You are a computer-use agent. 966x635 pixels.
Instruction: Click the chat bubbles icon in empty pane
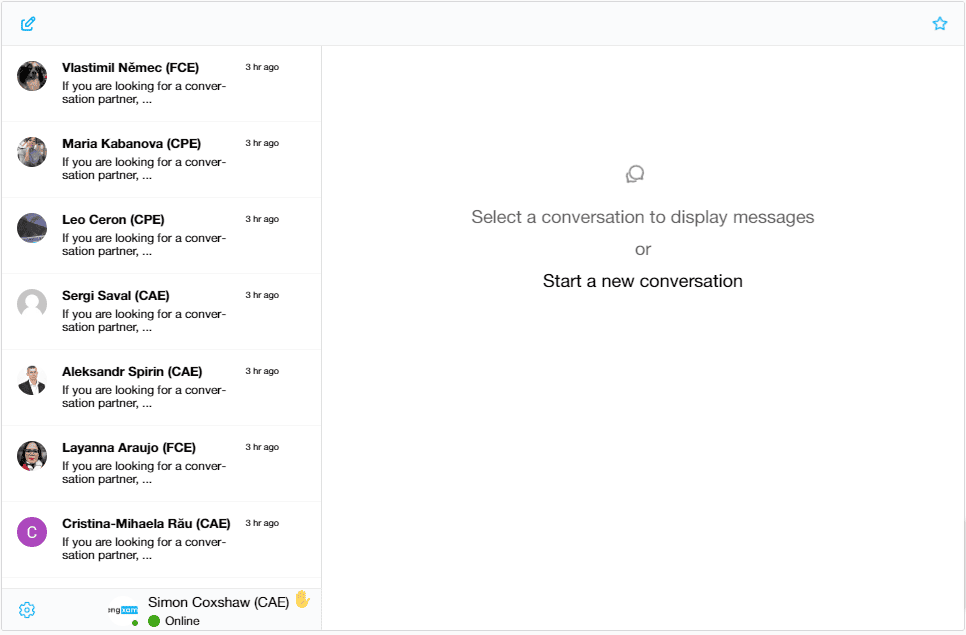point(635,175)
